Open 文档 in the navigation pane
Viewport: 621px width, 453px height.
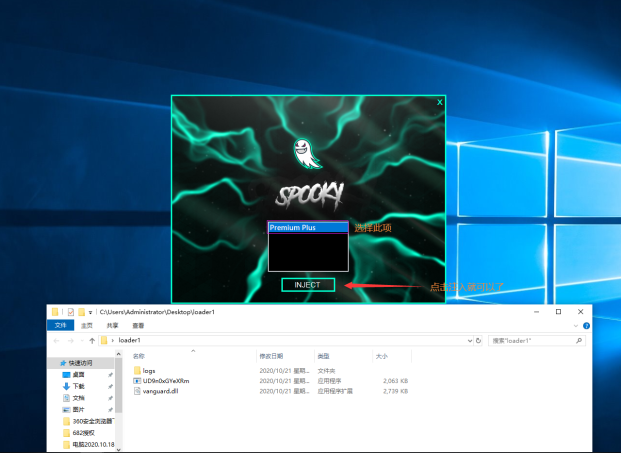[x=78, y=398]
